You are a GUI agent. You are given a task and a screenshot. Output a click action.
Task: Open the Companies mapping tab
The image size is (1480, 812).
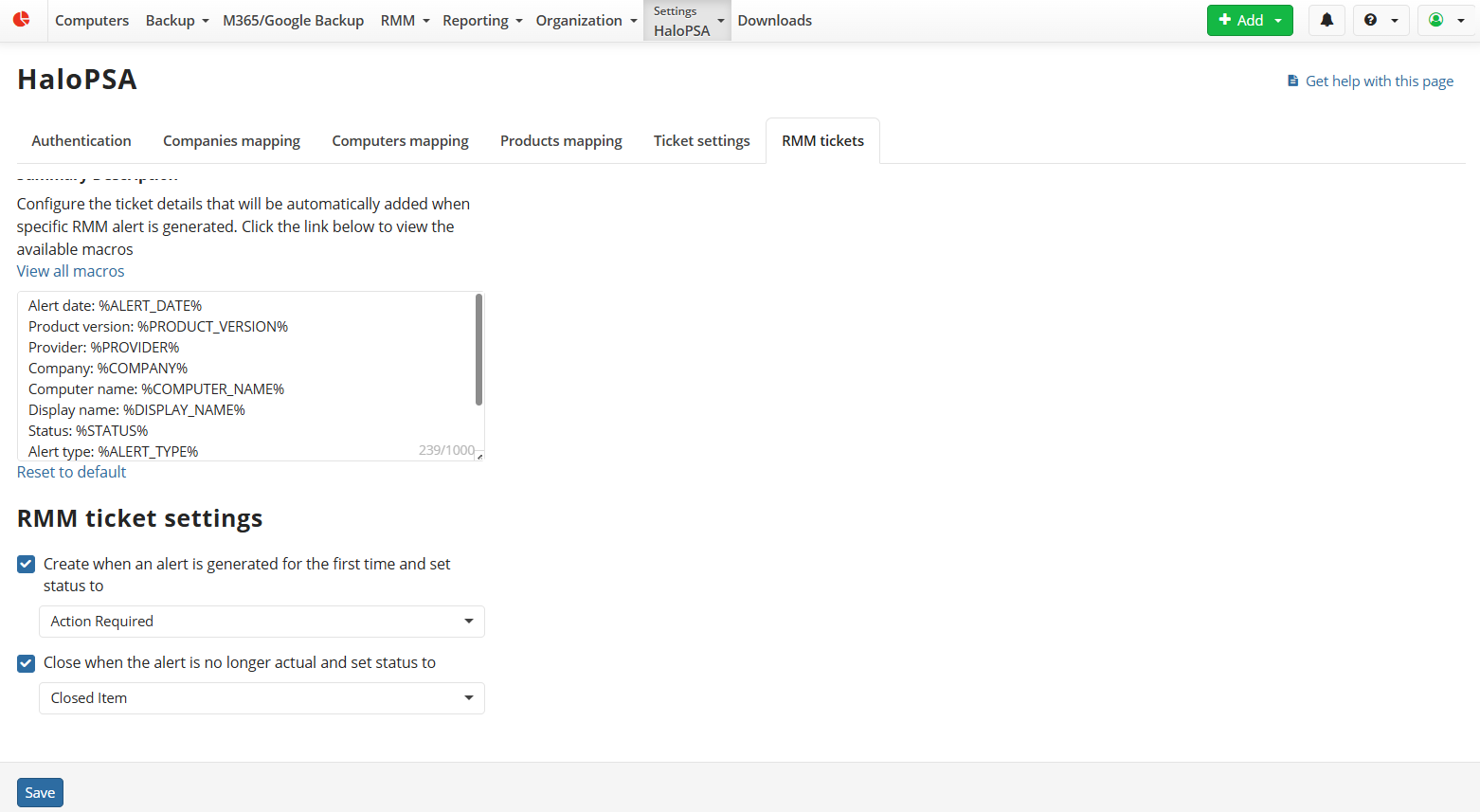(231, 141)
